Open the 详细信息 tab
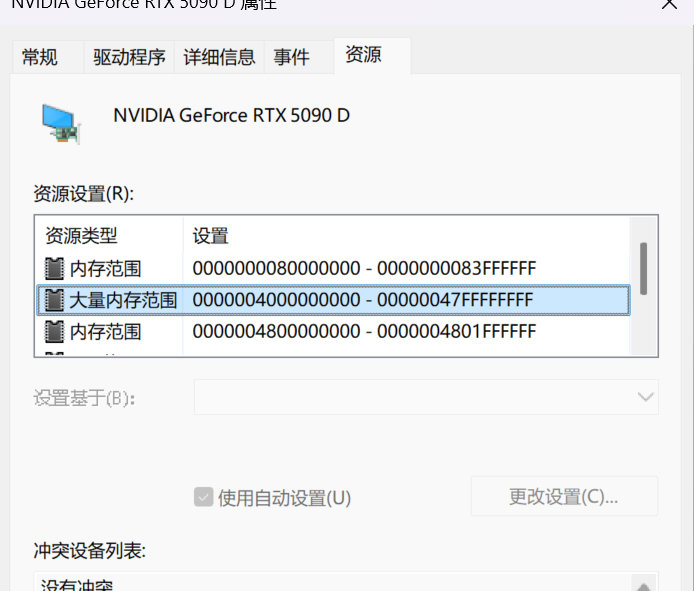Image resolution: width=694 pixels, height=591 pixels. click(x=220, y=57)
